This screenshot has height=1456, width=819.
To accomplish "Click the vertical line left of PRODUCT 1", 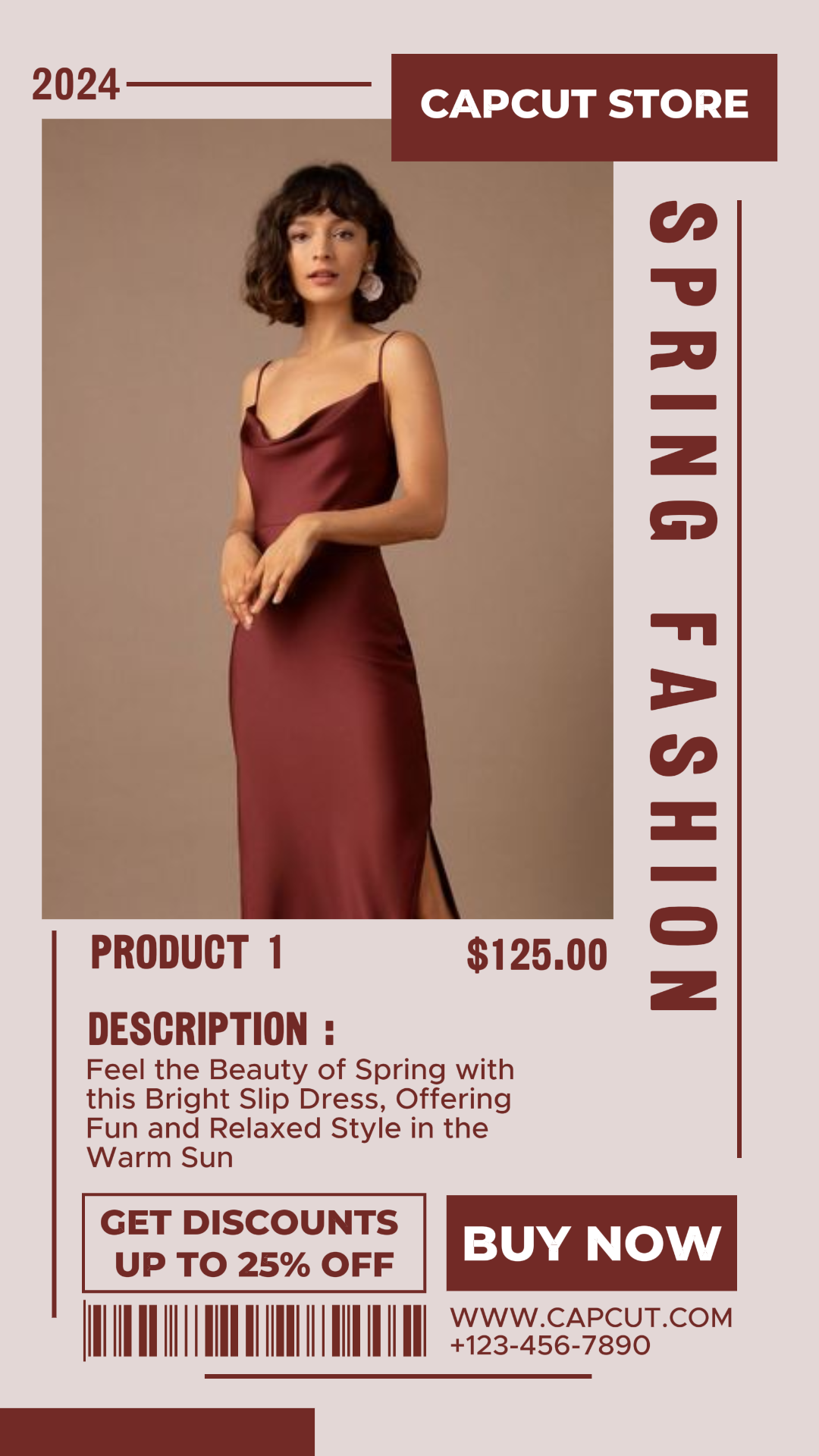I will 54,1124.
